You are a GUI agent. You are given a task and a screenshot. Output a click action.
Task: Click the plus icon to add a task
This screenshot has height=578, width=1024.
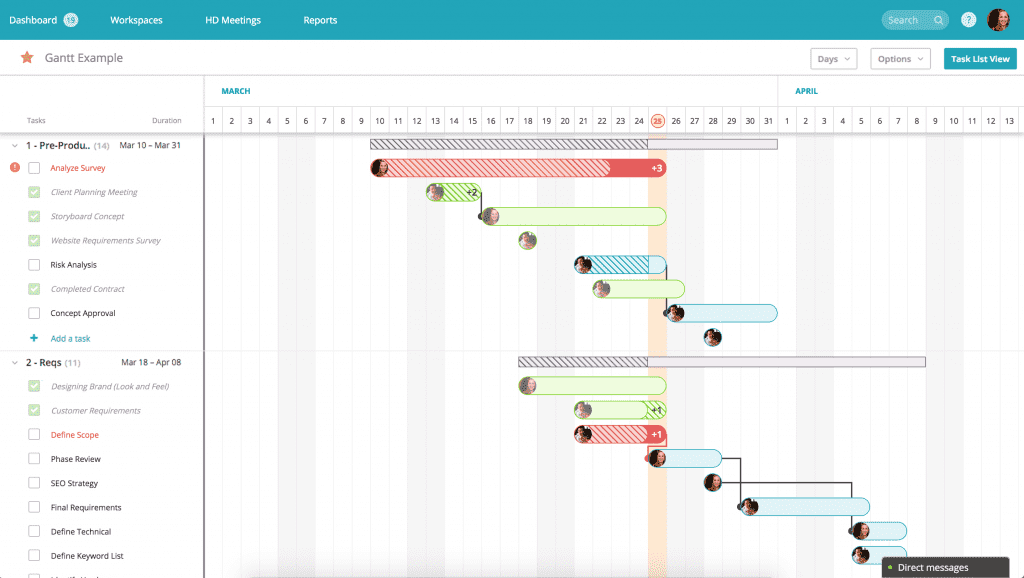[x=34, y=338]
